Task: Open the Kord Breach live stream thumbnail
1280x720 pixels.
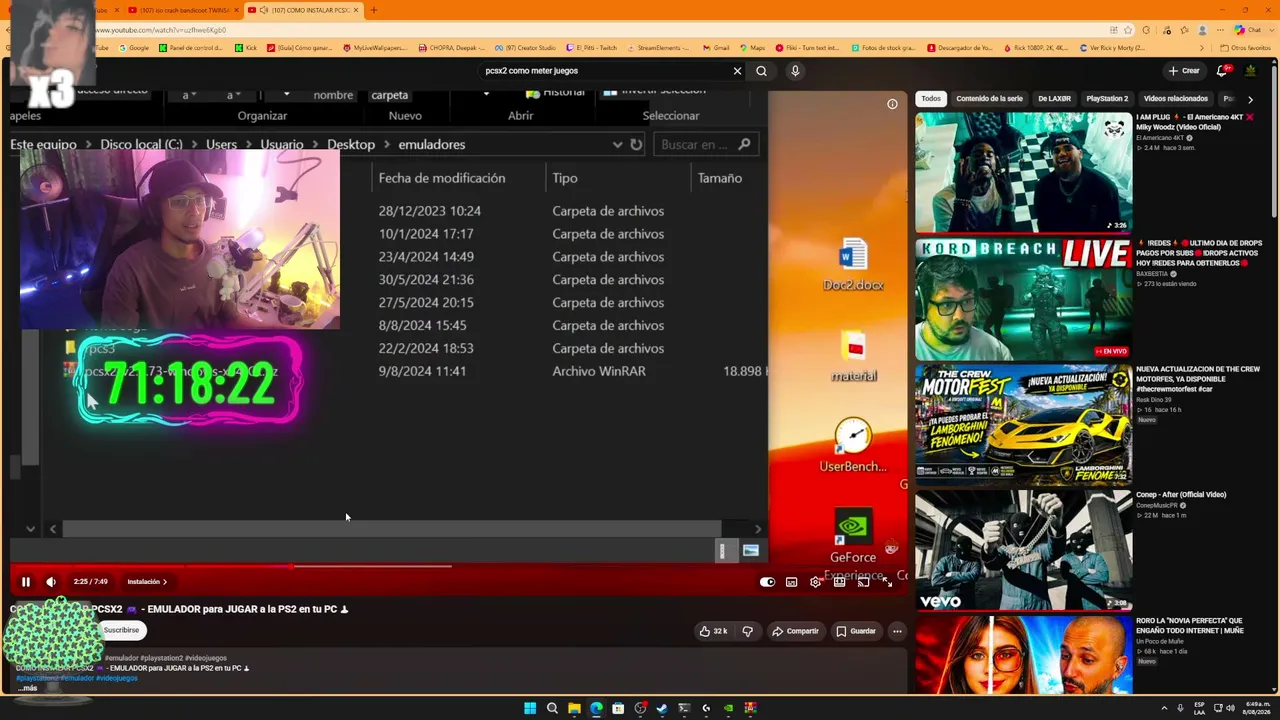Action: click(1023, 299)
